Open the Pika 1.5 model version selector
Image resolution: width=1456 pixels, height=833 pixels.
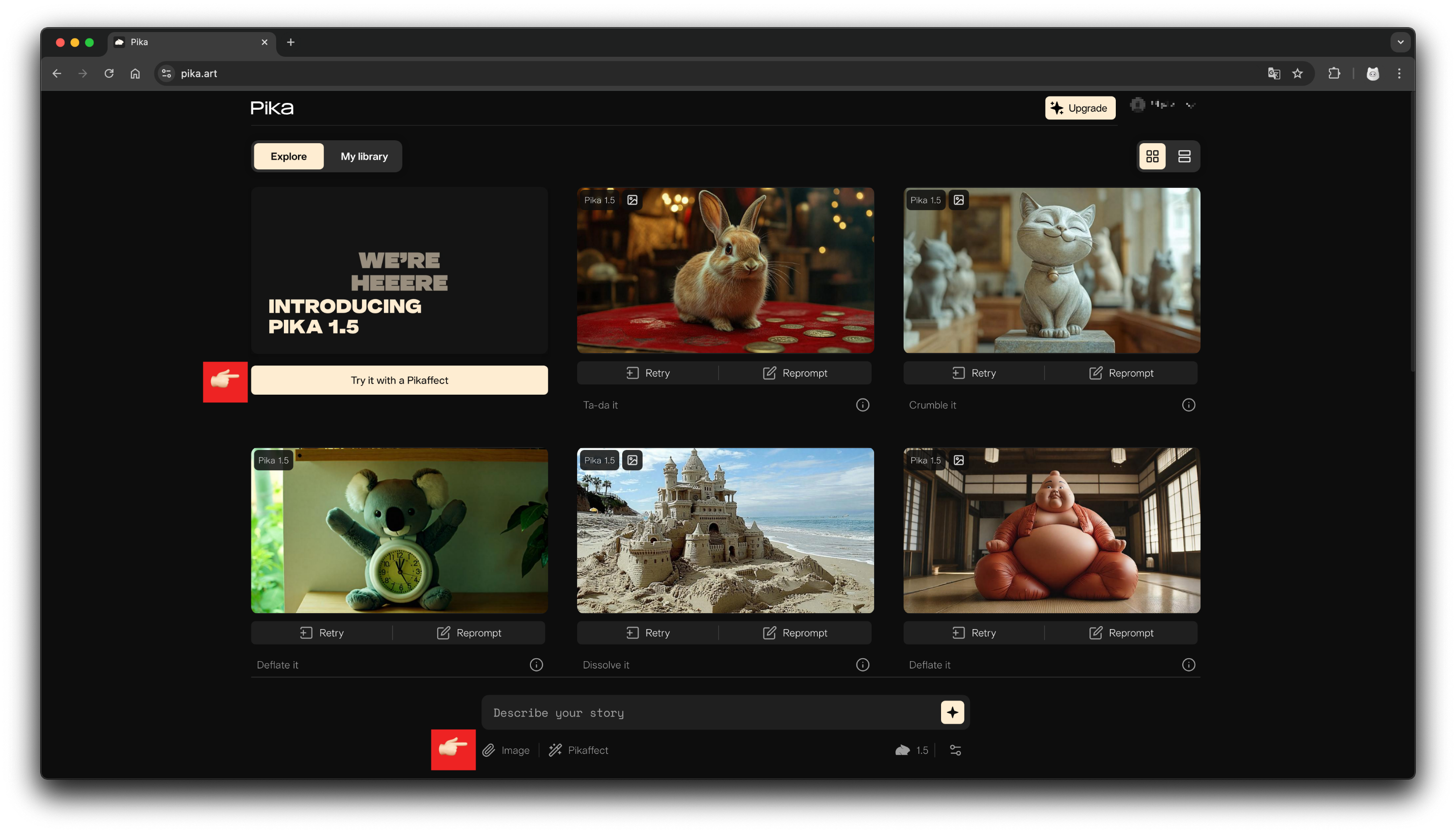point(911,750)
